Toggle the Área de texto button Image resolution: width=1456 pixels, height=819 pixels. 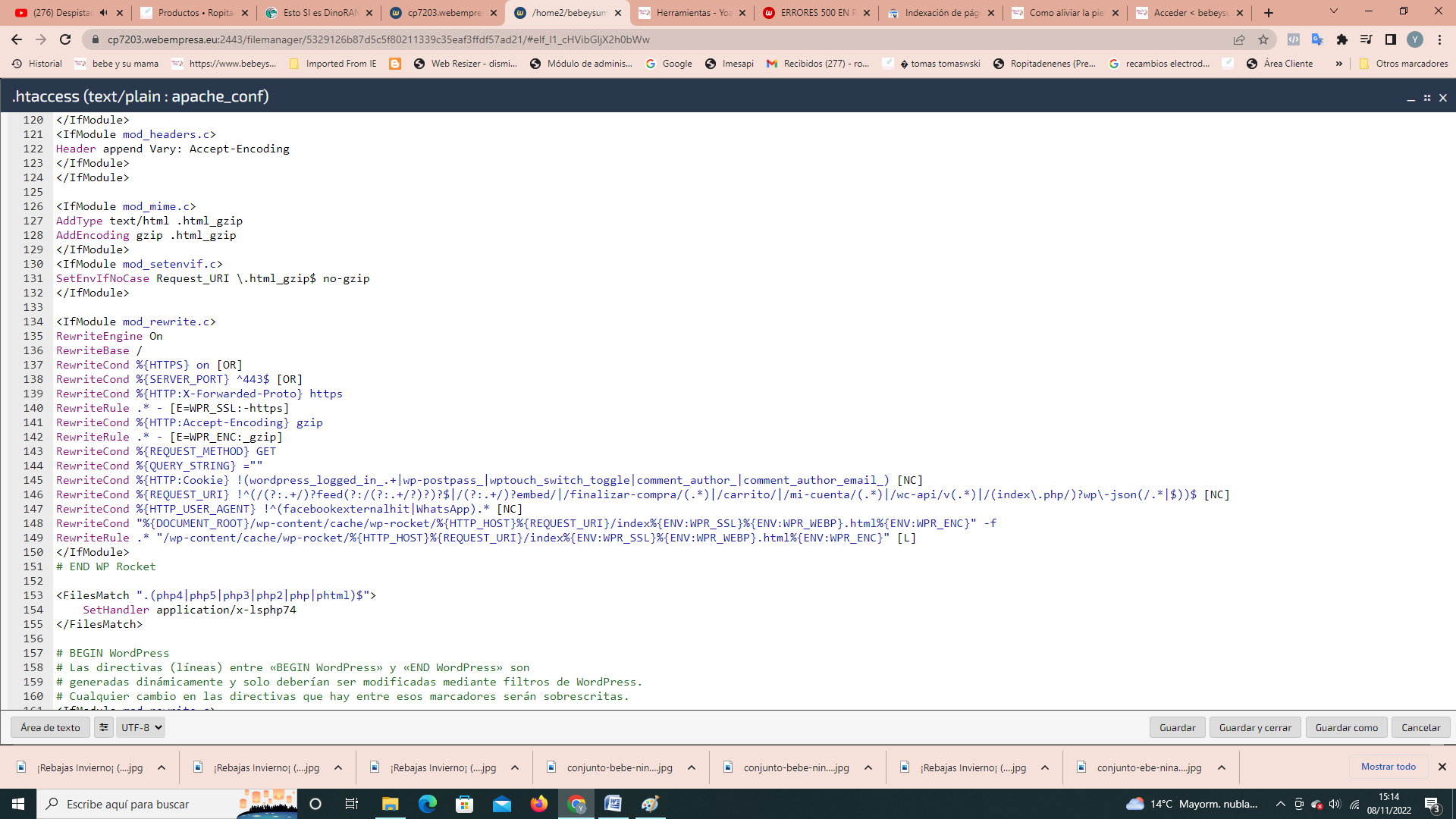(50, 727)
